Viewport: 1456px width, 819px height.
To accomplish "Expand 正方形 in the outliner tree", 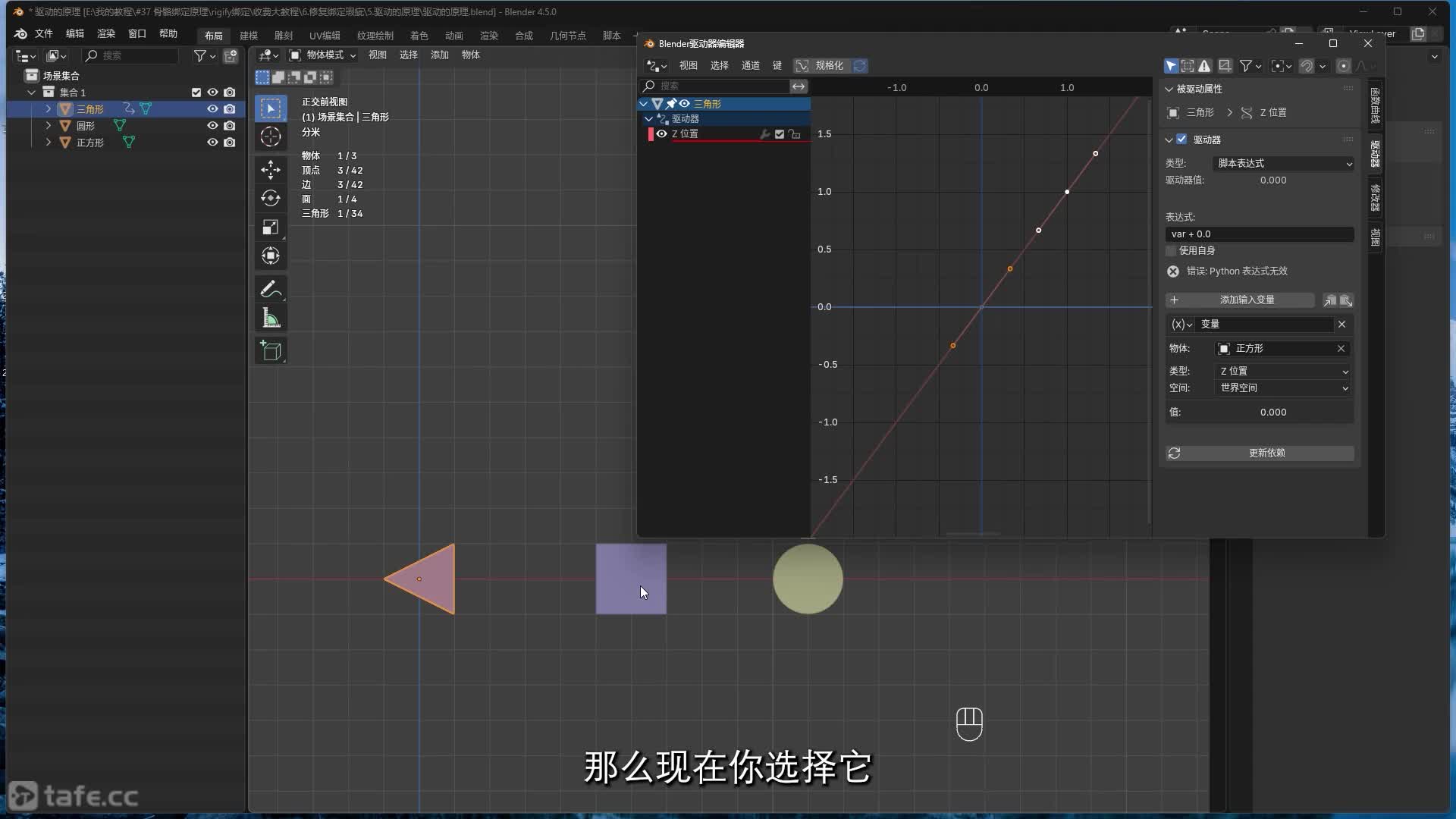I will click(x=49, y=143).
